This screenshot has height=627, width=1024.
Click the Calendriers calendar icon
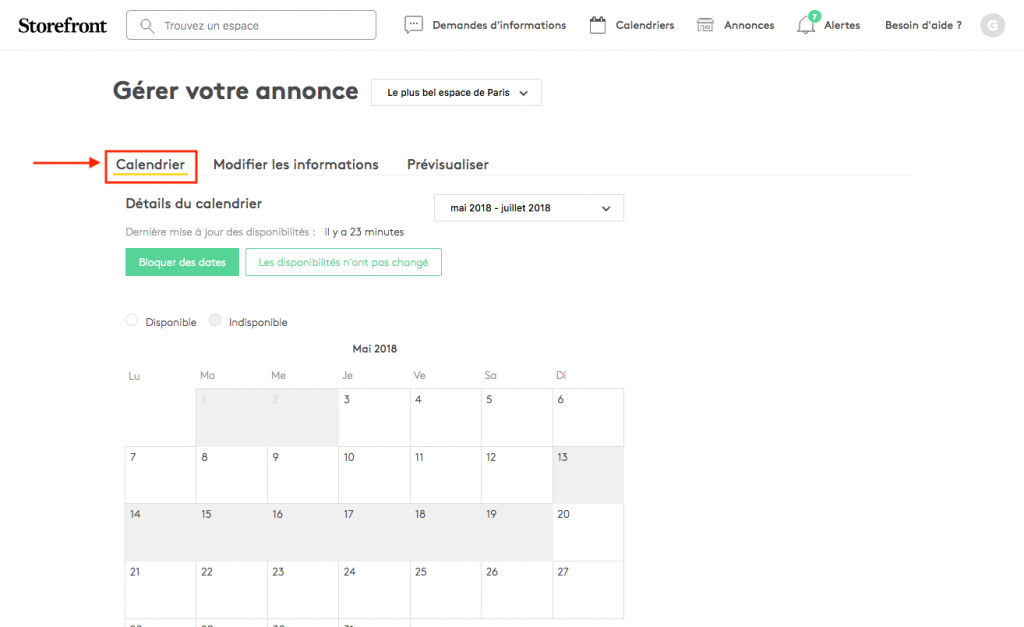598,25
